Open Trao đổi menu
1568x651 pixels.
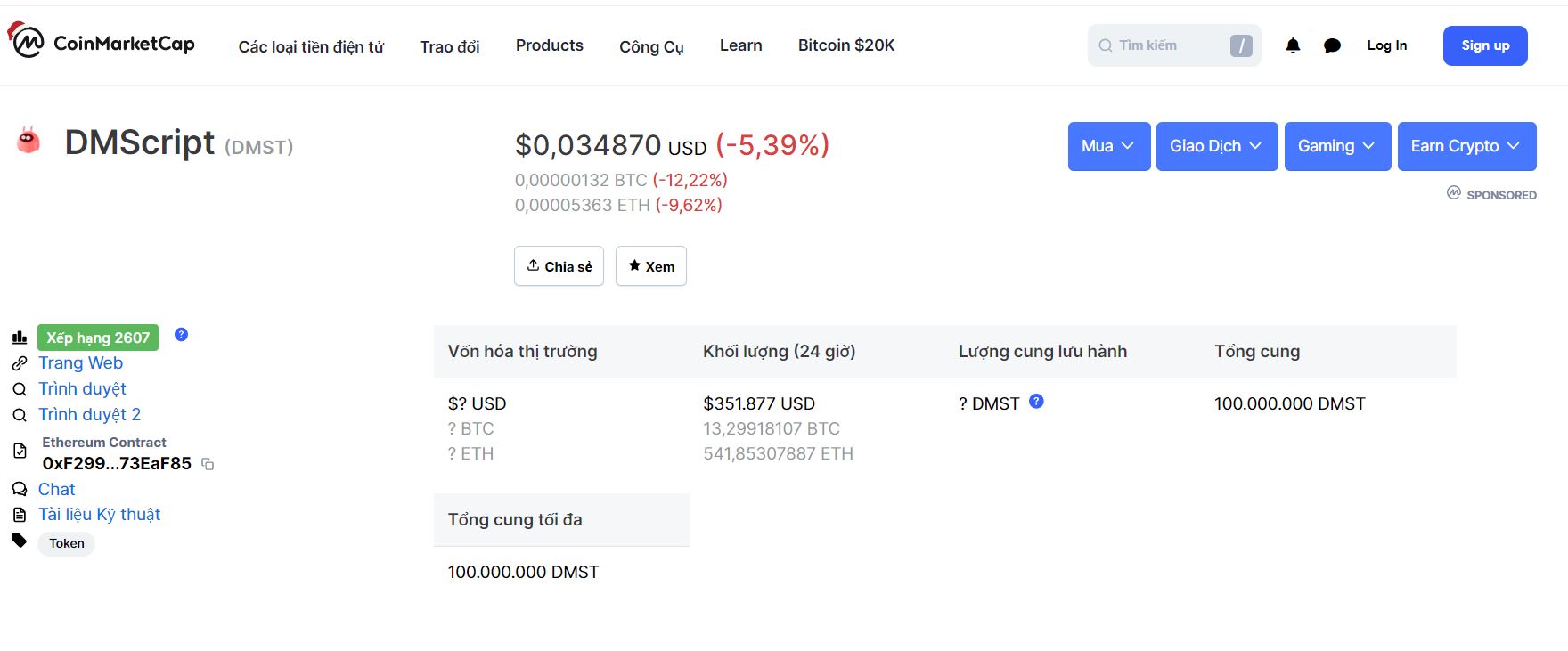[x=450, y=46]
